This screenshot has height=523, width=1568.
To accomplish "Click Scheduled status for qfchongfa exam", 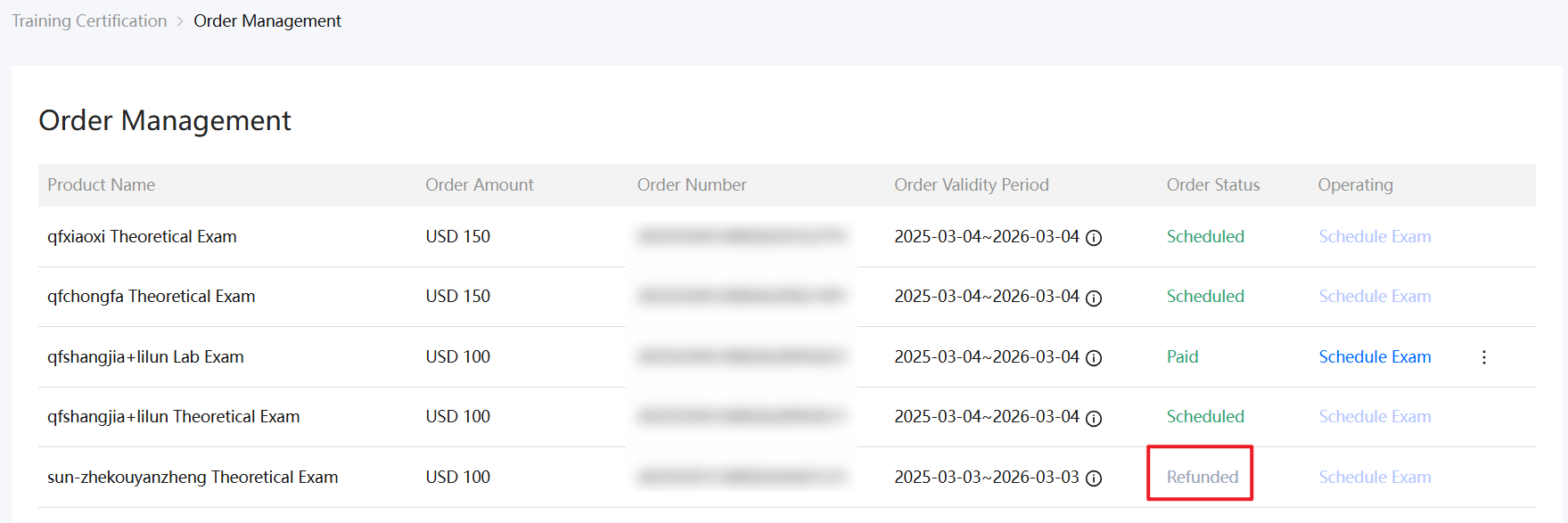I will 1205,297.
